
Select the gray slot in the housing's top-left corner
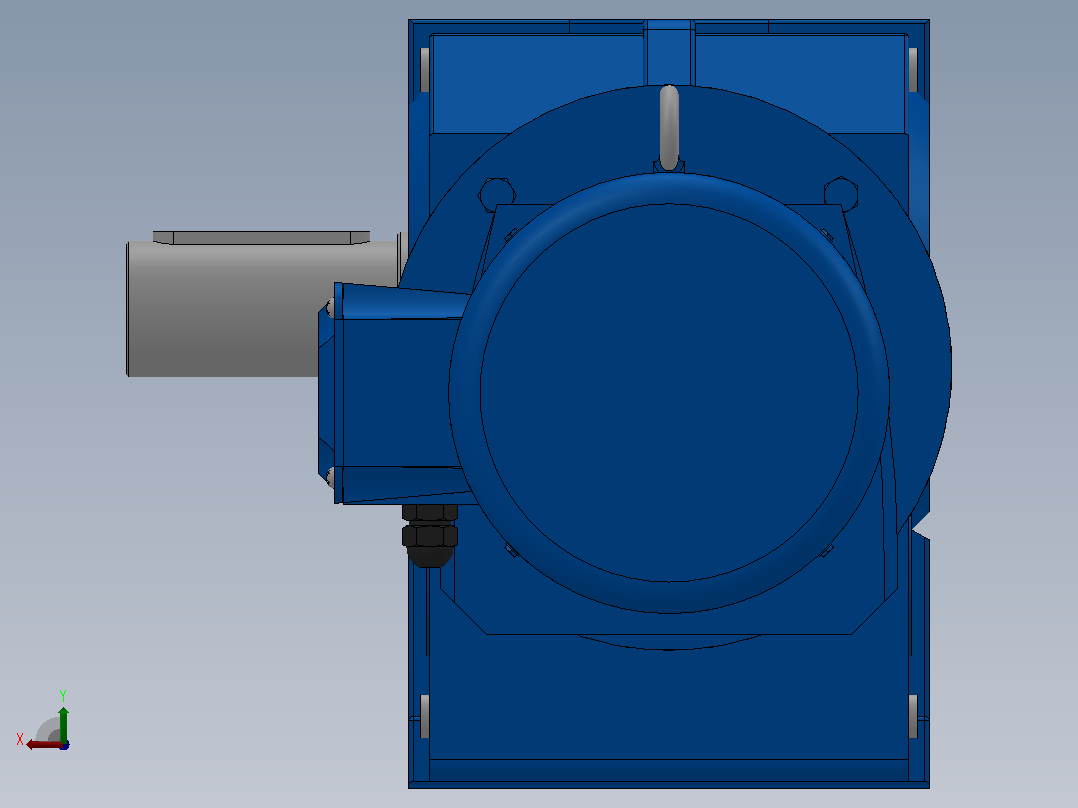[x=424, y=69]
